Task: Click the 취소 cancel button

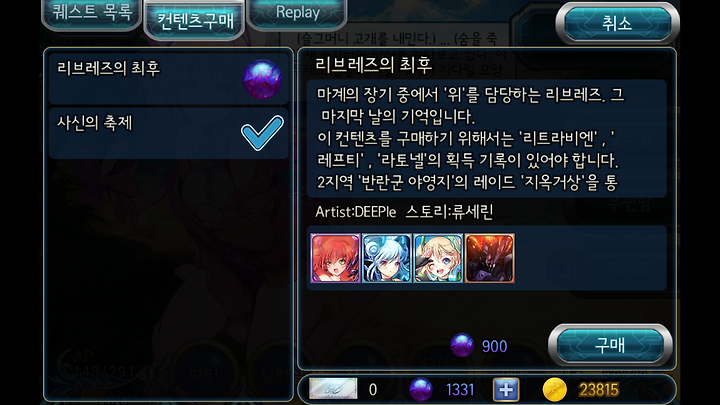Action: click(x=617, y=23)
